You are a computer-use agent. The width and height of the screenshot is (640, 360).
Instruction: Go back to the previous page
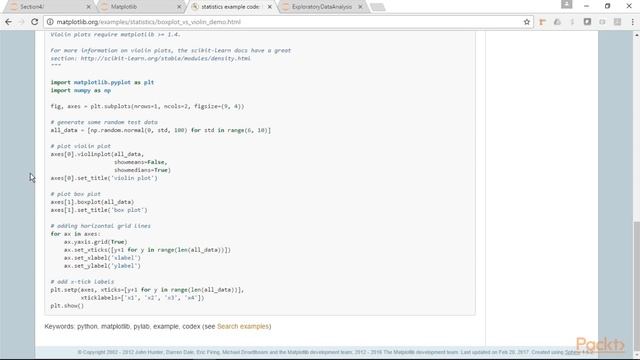(x=8, y=22)
